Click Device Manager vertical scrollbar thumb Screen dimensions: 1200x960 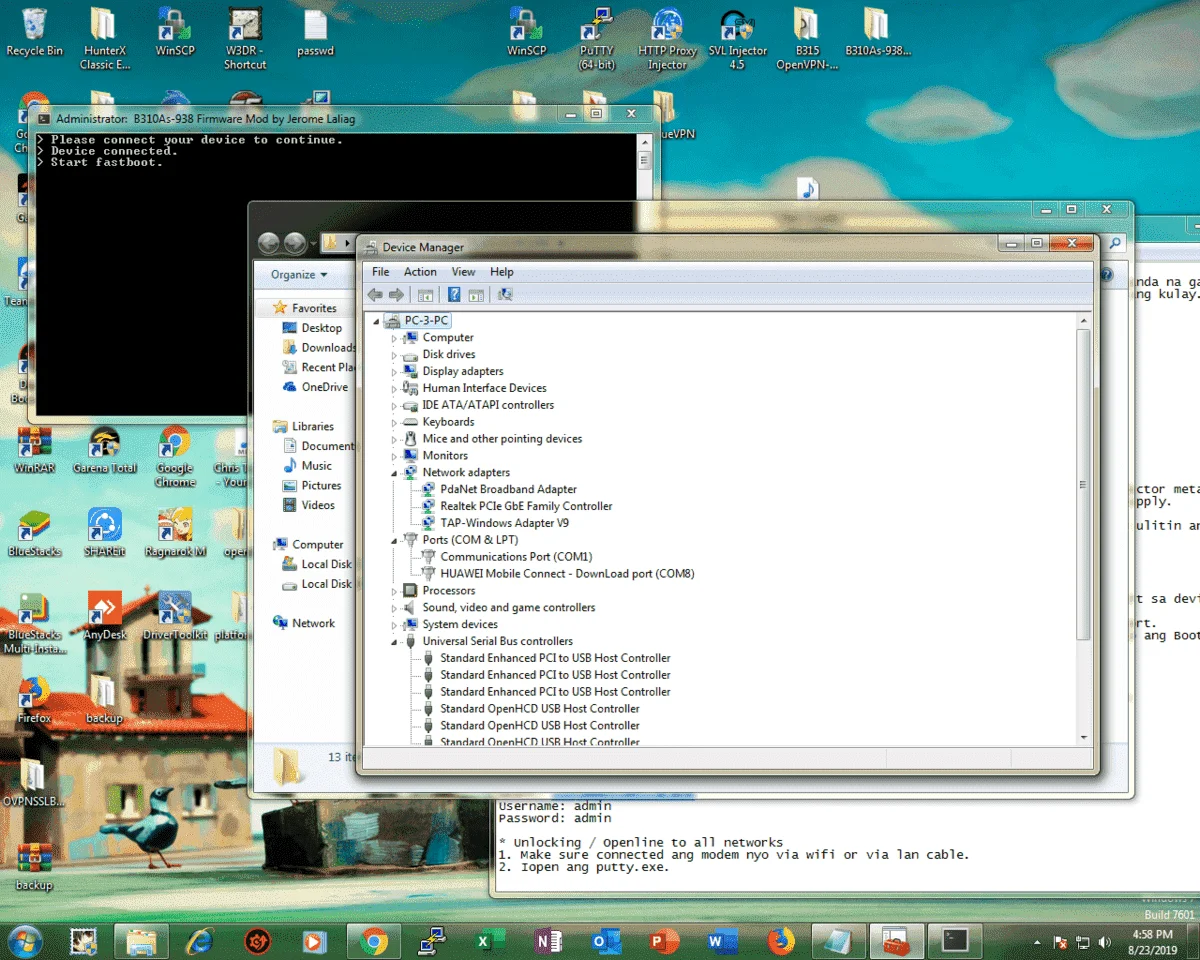pyautogui.click(x=1083, y=484)
